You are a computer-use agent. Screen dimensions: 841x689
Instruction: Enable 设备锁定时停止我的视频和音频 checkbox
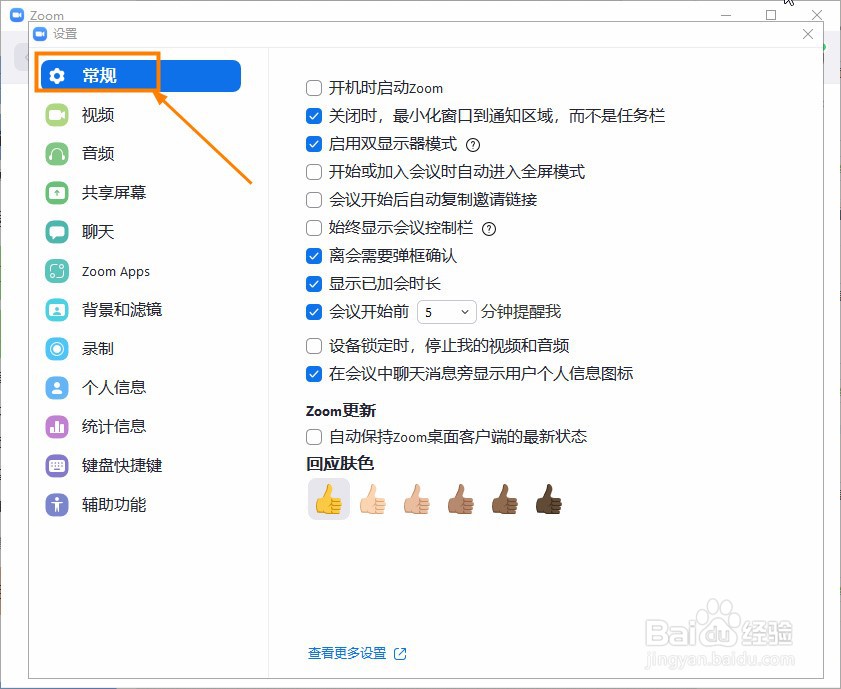click(314, 346)
